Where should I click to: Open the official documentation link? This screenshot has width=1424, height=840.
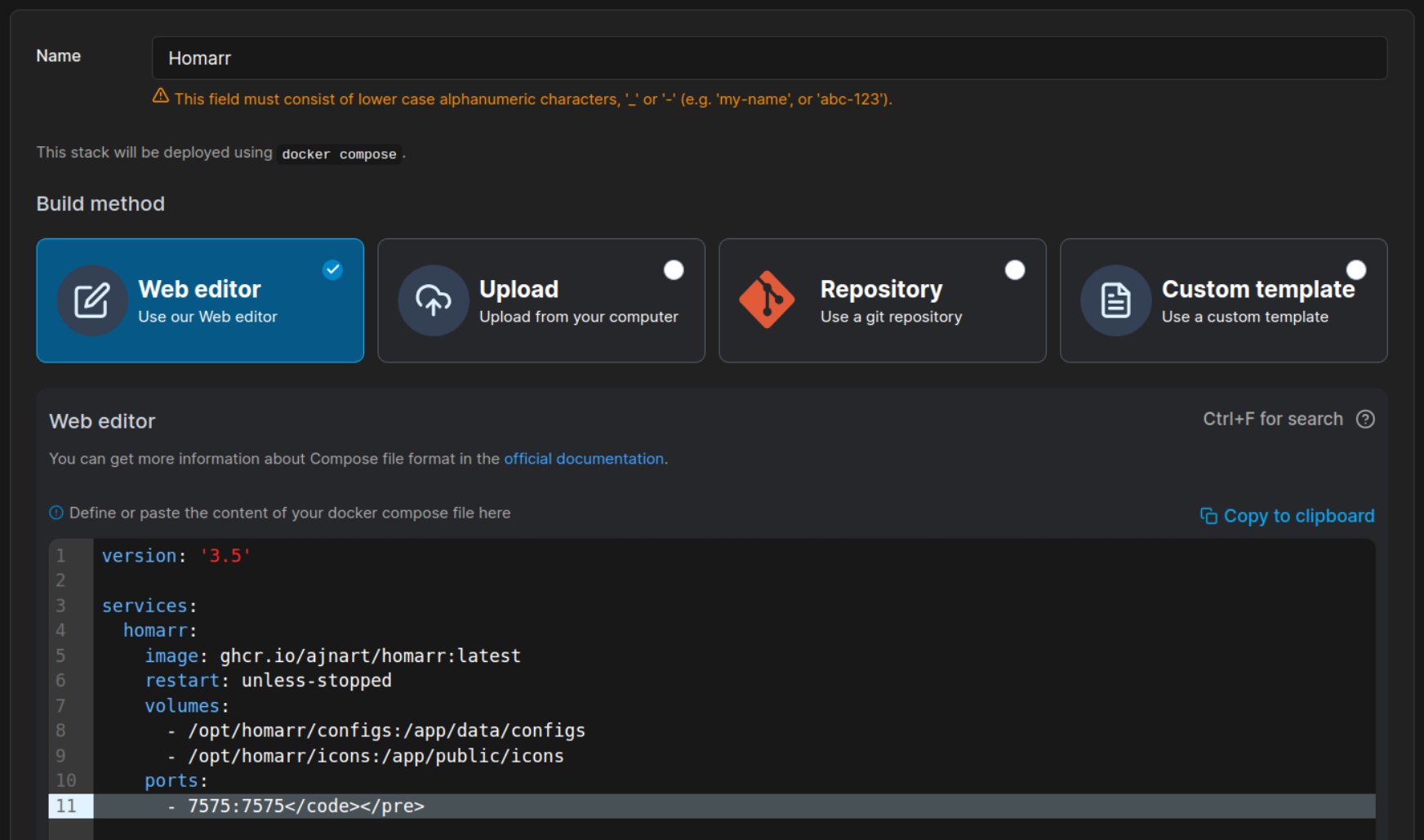click(x=584, y=459)
